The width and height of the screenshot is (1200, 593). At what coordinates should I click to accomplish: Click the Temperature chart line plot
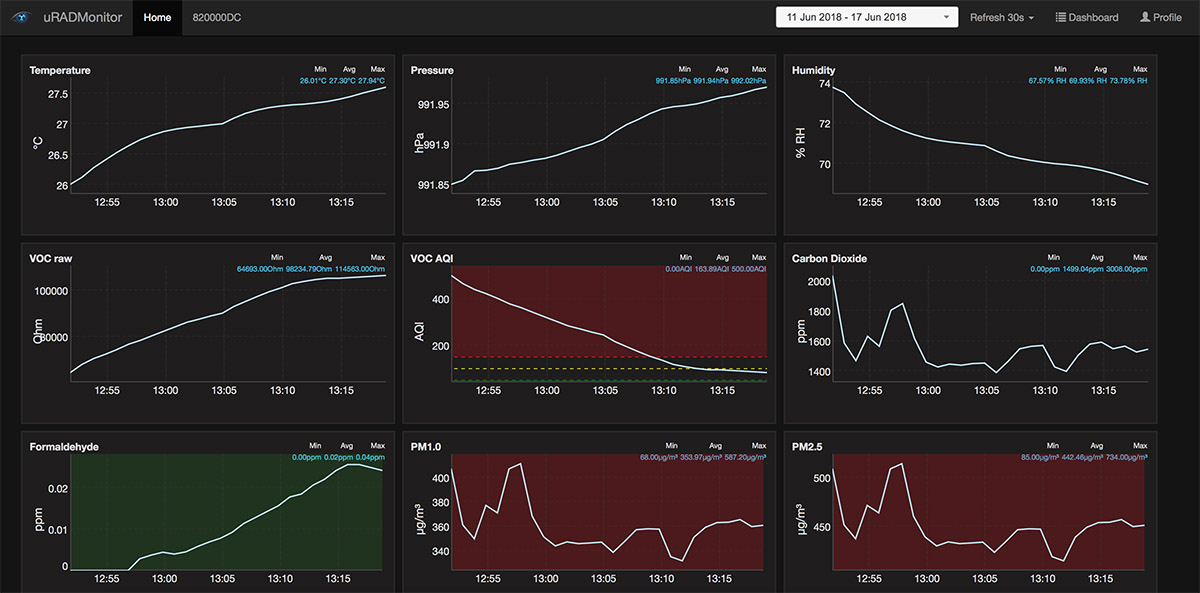point(220,124)
